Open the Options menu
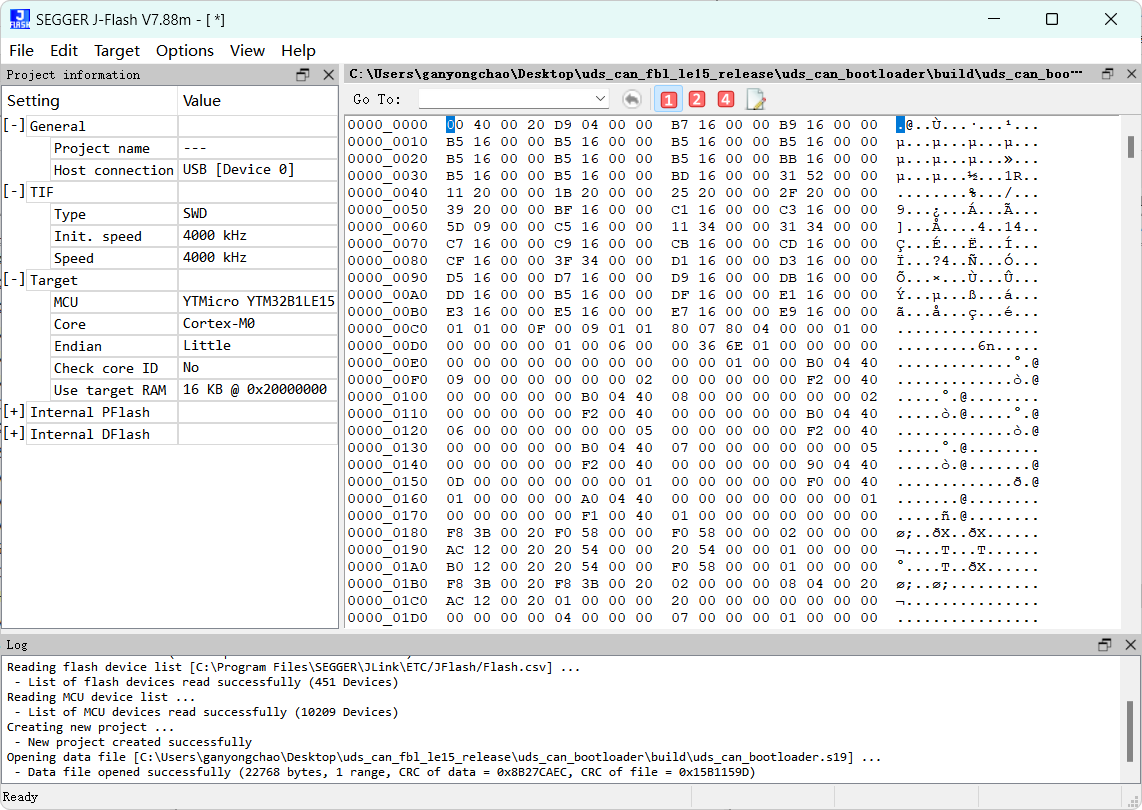The height and width of the screenshot is (810, 1142). click(x=185, y=50)
